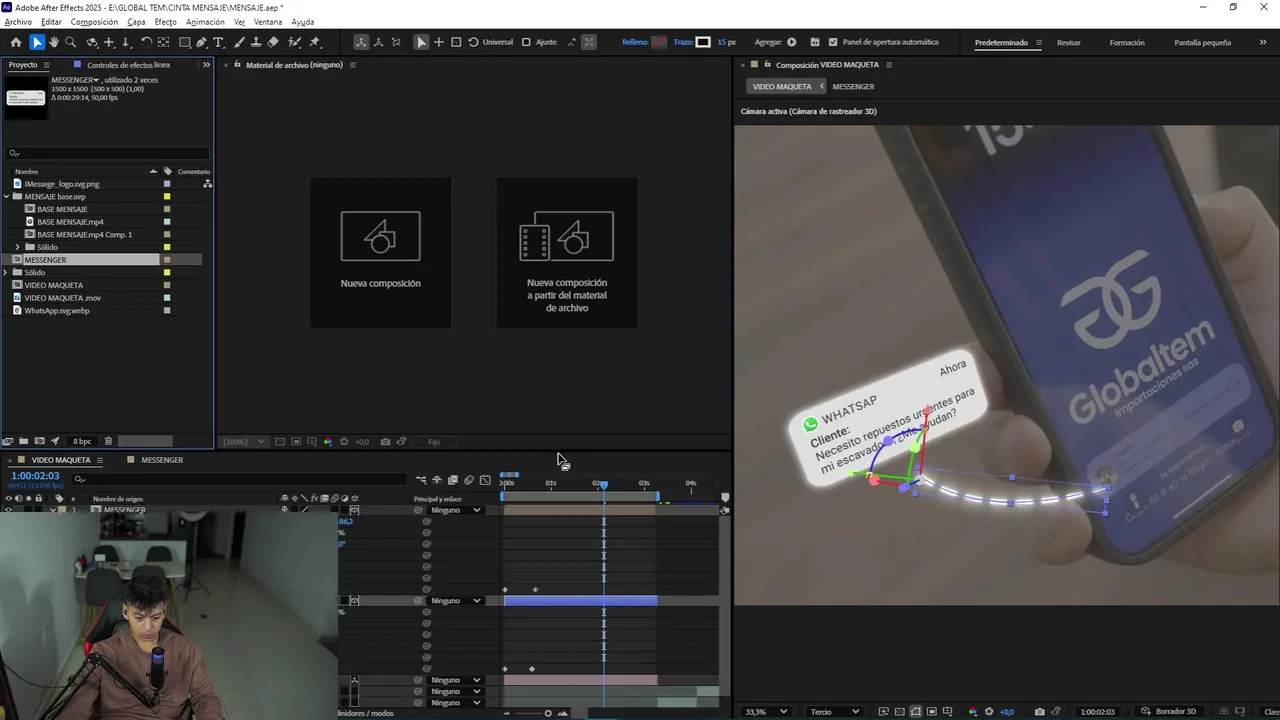This screenshot has height=720, width=1280.
Task: Select the Puppet Pin tool
Action: [315, 42]
